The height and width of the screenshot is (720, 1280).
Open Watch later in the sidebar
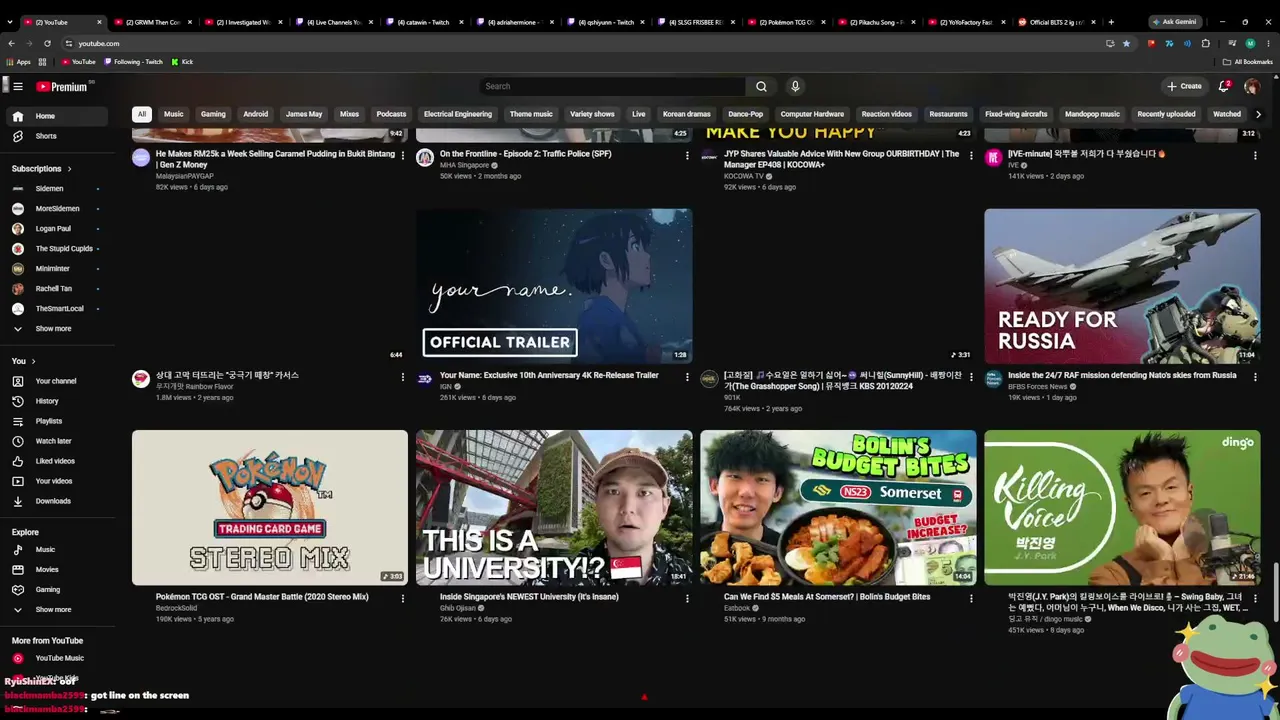pyautogui.click(x=56, y=441)
